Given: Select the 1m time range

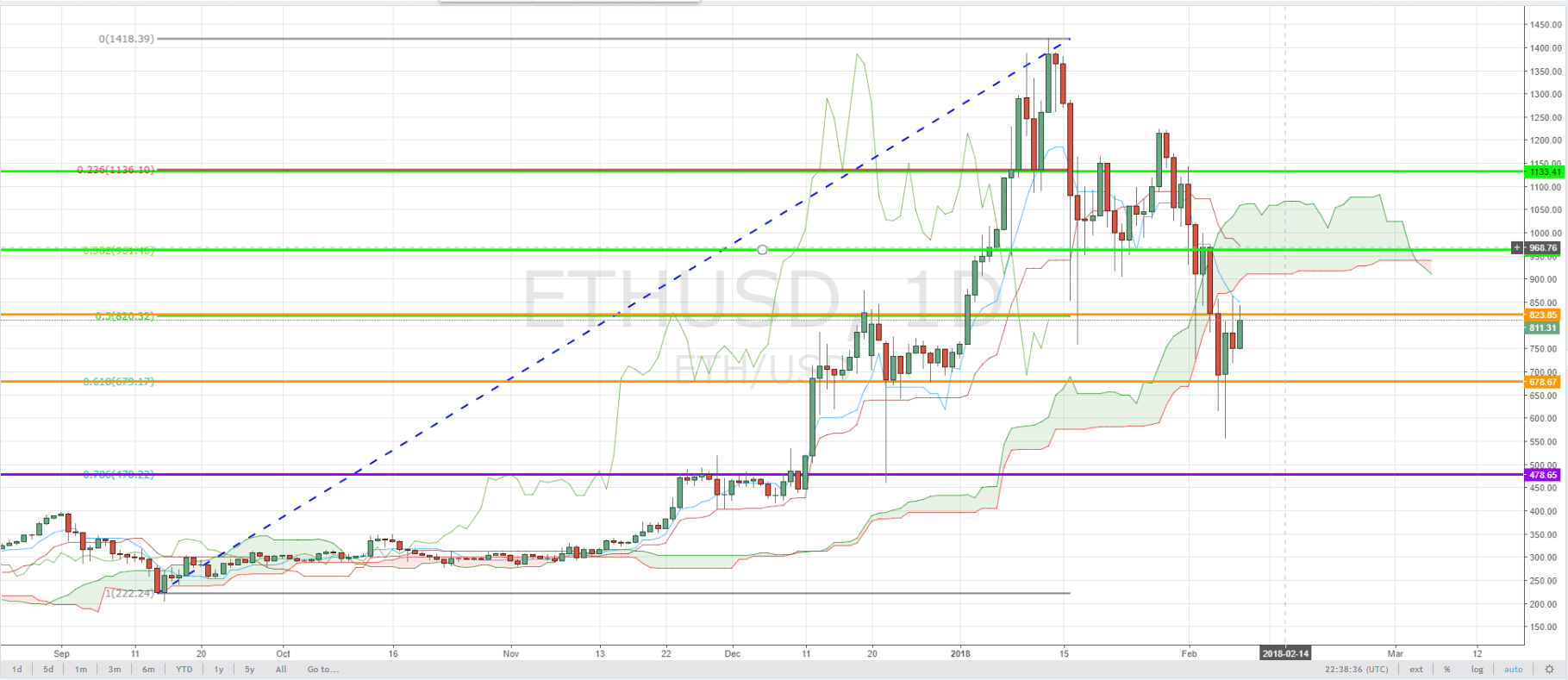Looking at the screenshot, I should 81,670.
